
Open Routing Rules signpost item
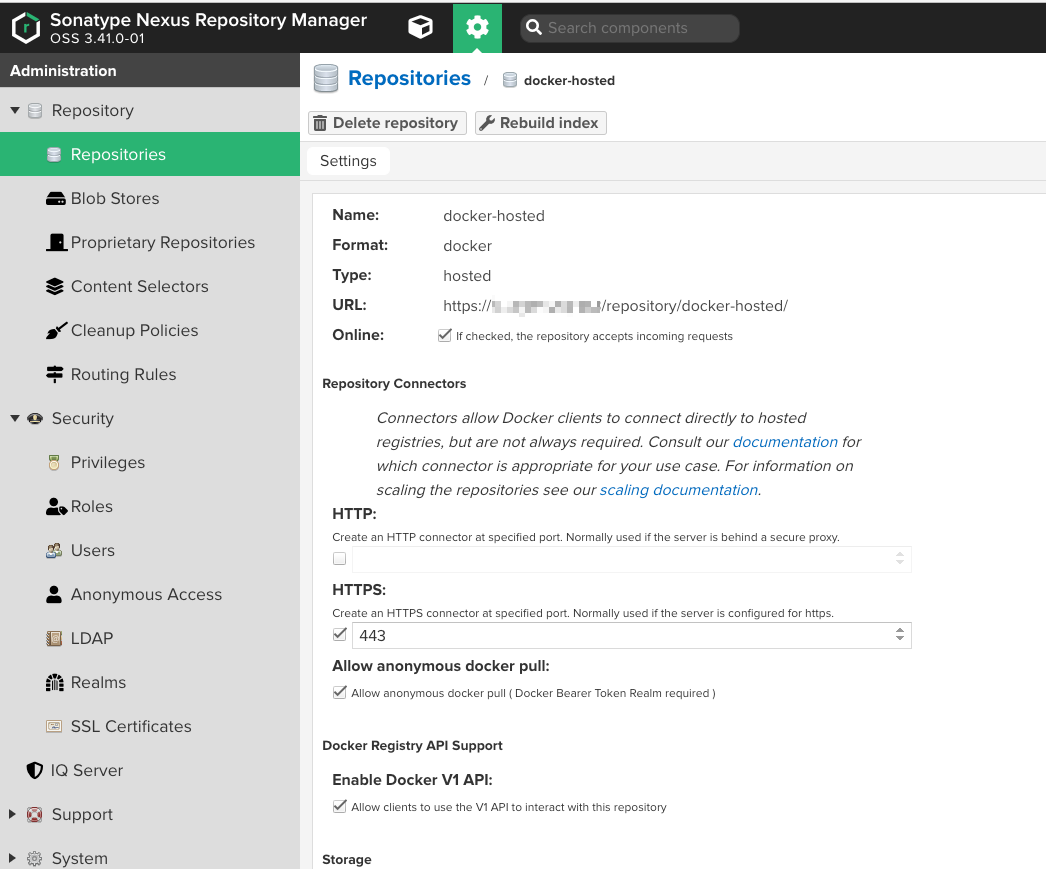pyautogui.click(x=123, y=374)
